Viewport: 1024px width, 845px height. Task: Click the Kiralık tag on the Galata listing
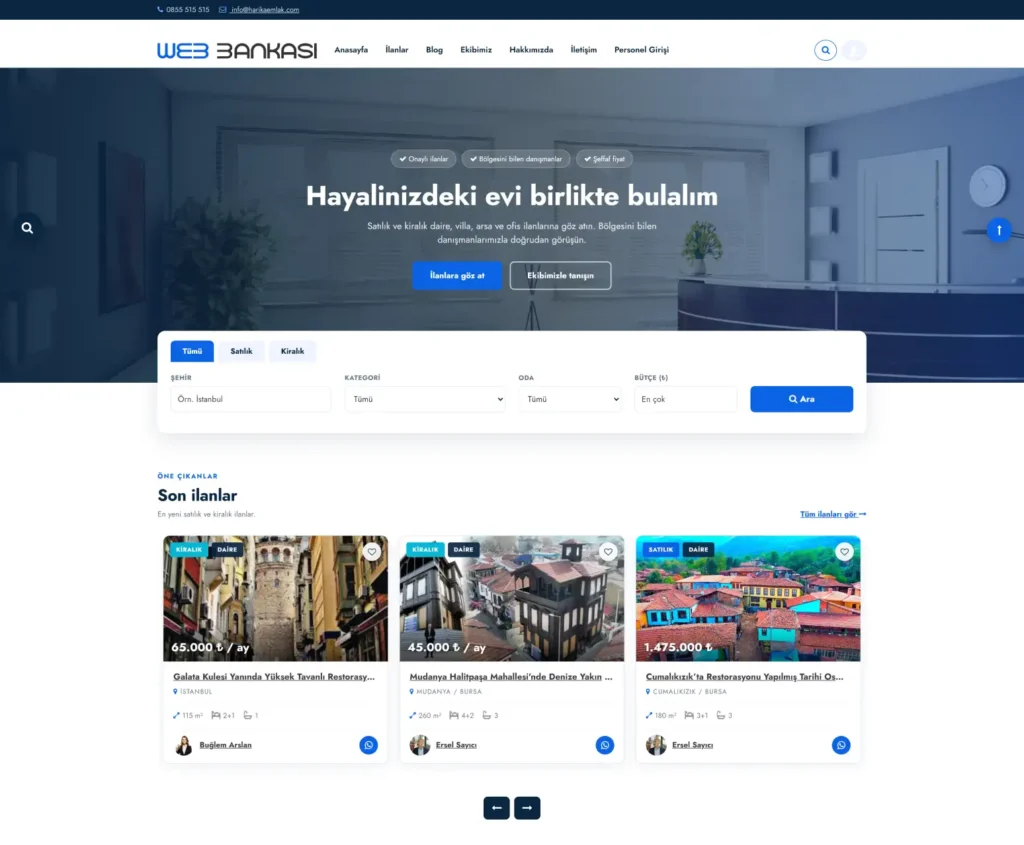tap(189, 550)
